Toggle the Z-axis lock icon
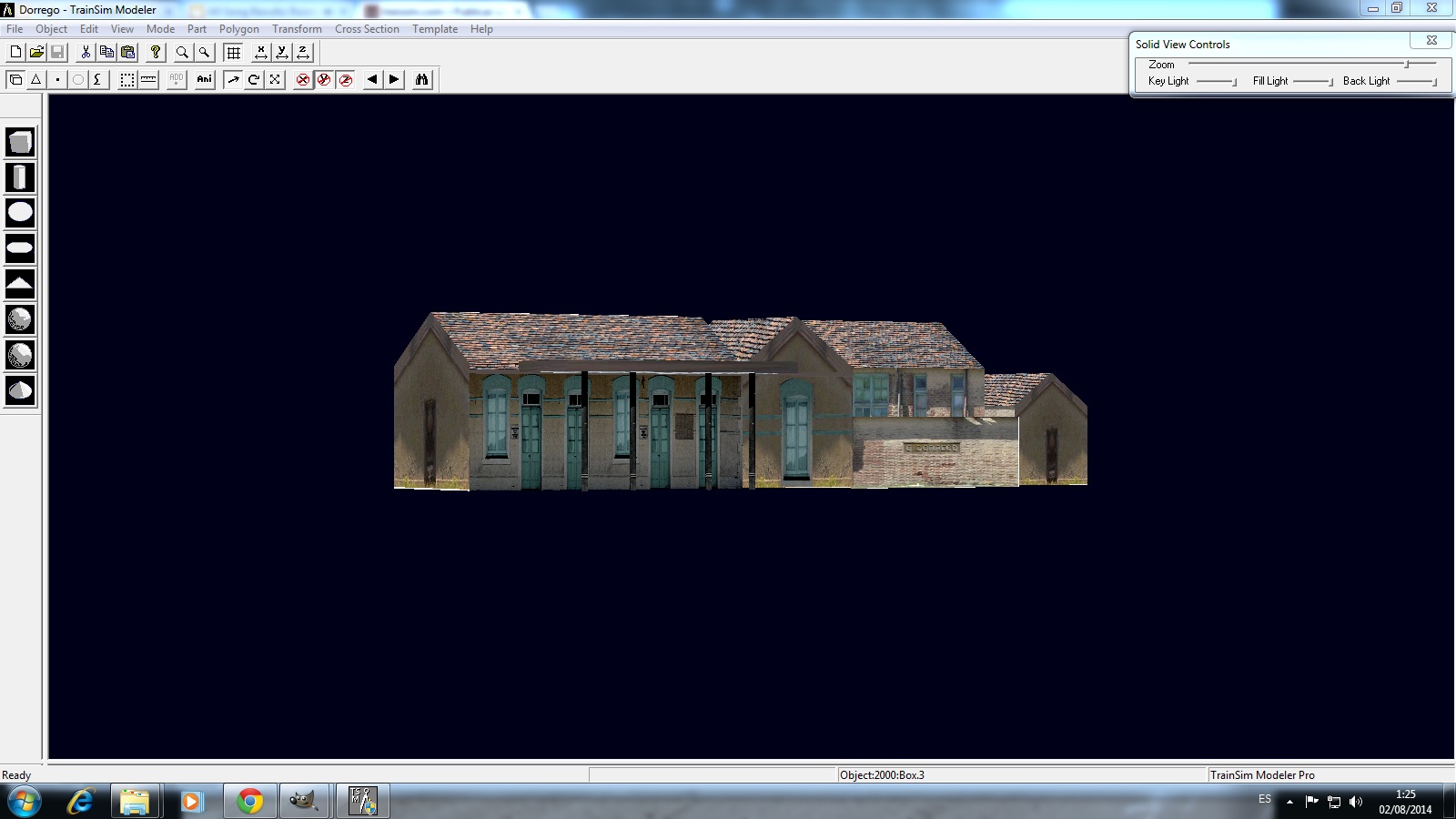This screenshot has height=819, width=1456. coord(346,80)
